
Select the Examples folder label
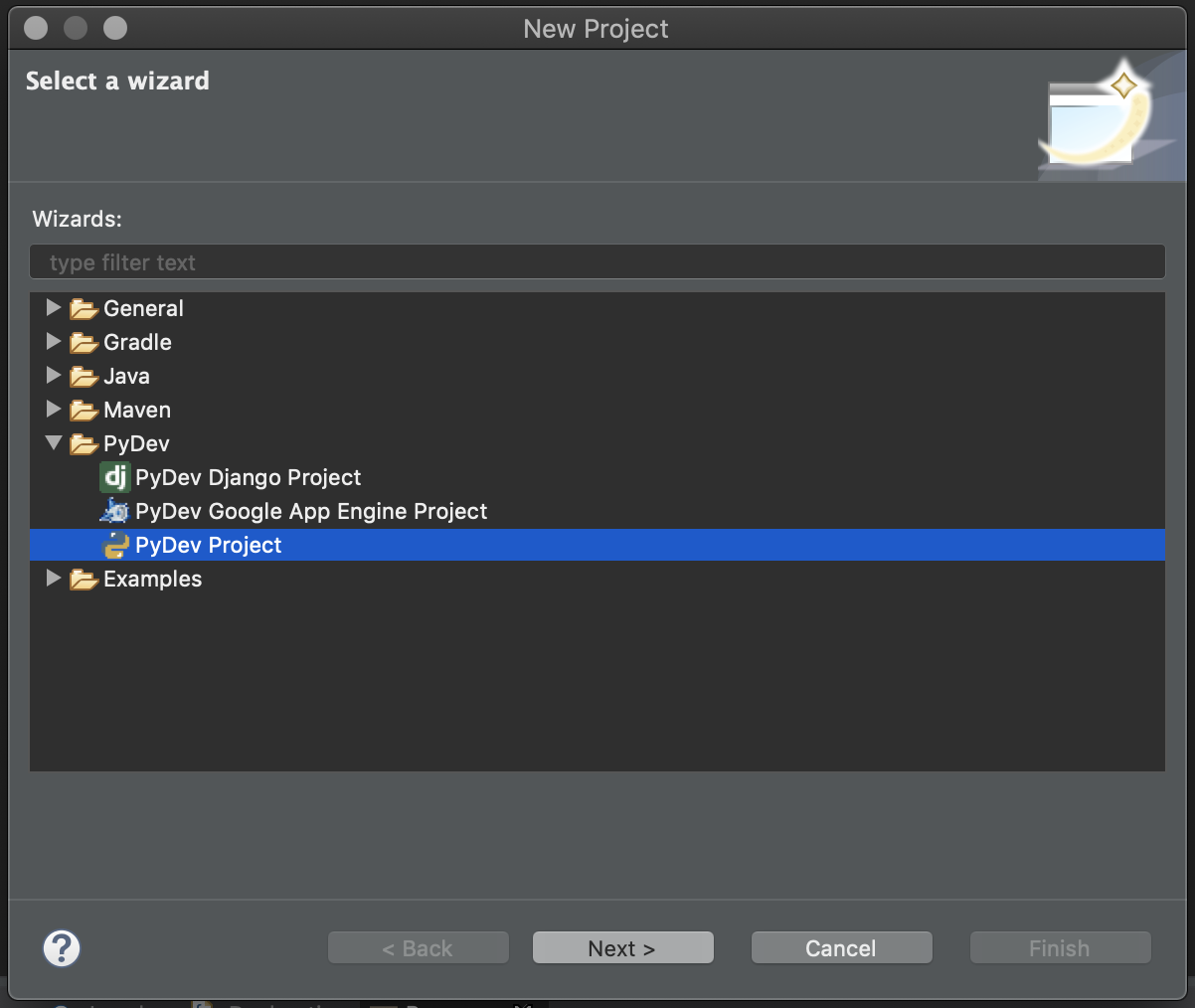tap(152, 580)
